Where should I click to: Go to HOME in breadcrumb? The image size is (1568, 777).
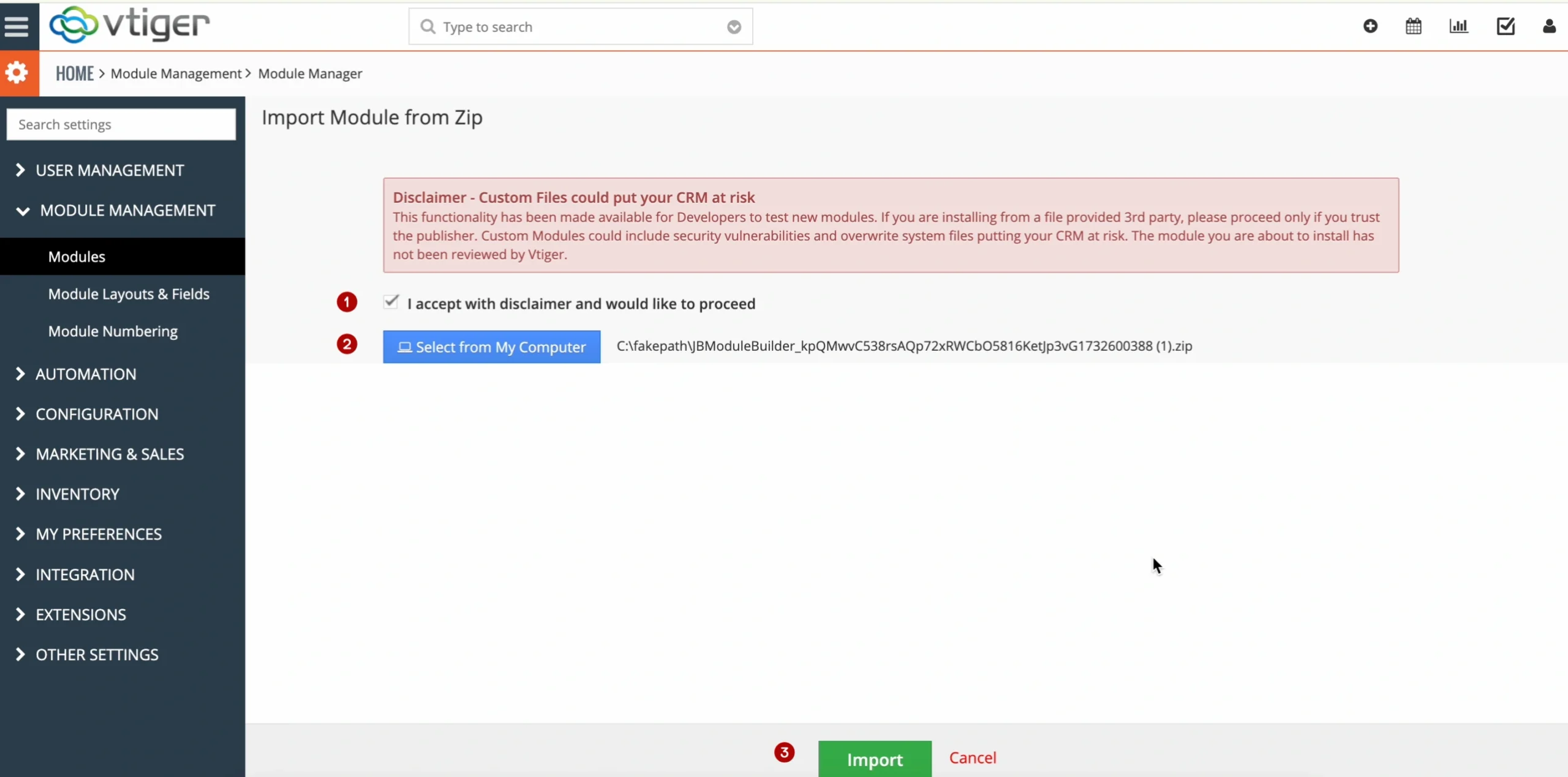coord(75,73)
